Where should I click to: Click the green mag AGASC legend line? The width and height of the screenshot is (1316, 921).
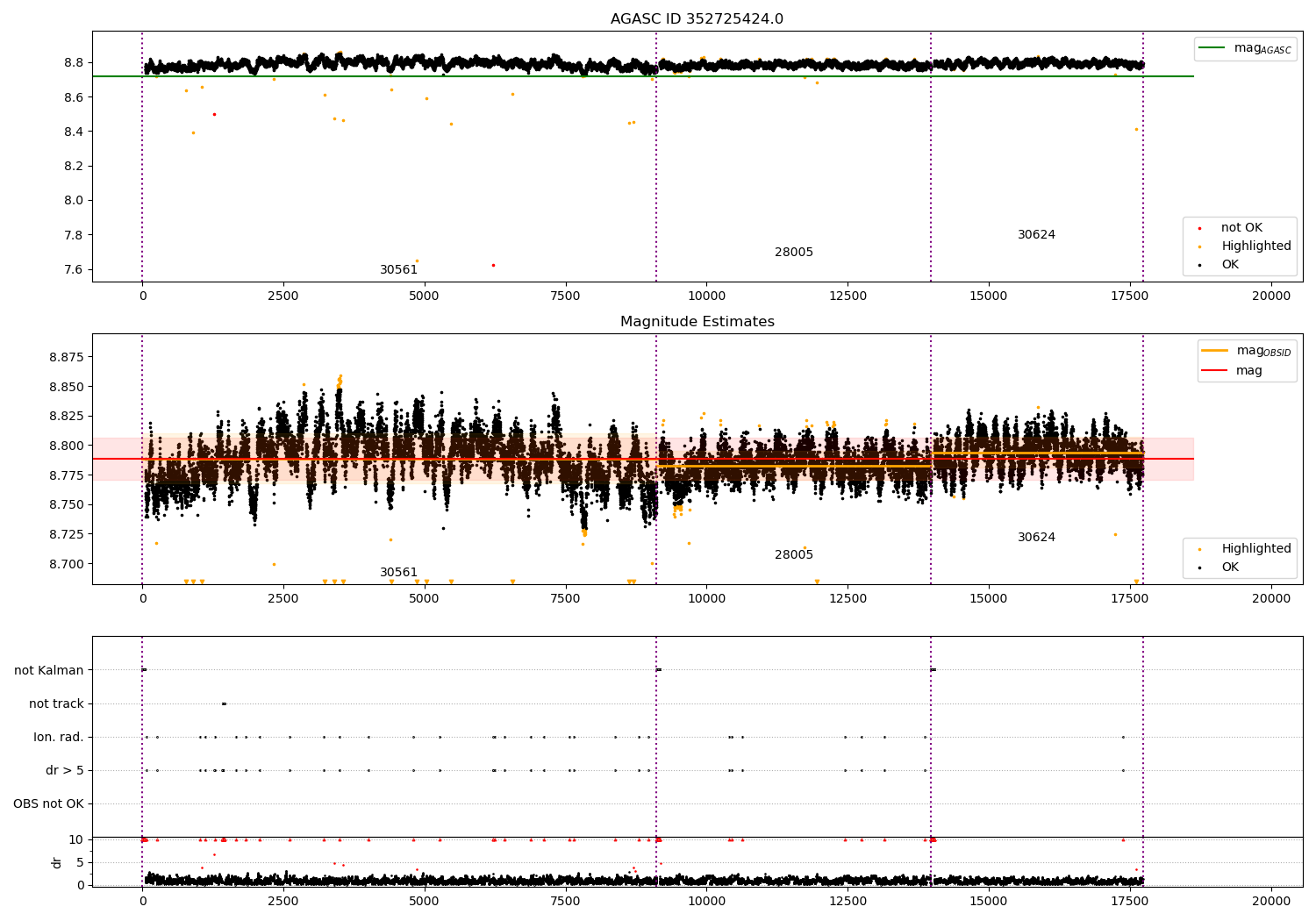[1212, 47]
